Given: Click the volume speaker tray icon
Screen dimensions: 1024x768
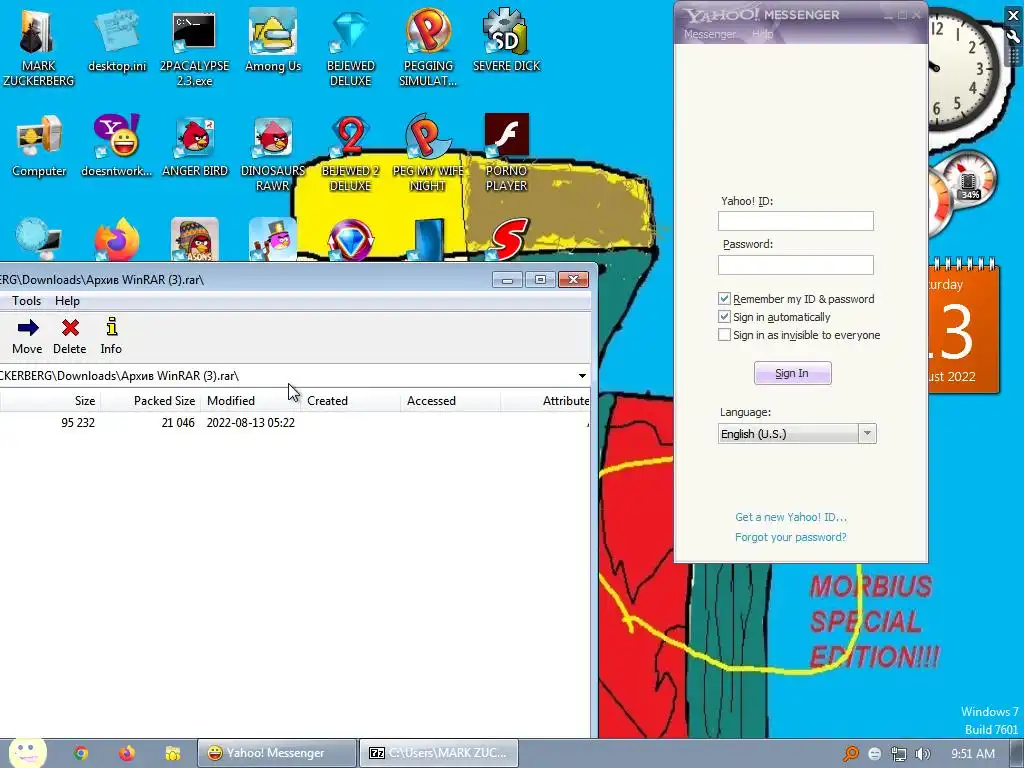Looking at the screenshot, I should (x=923, y=754).
